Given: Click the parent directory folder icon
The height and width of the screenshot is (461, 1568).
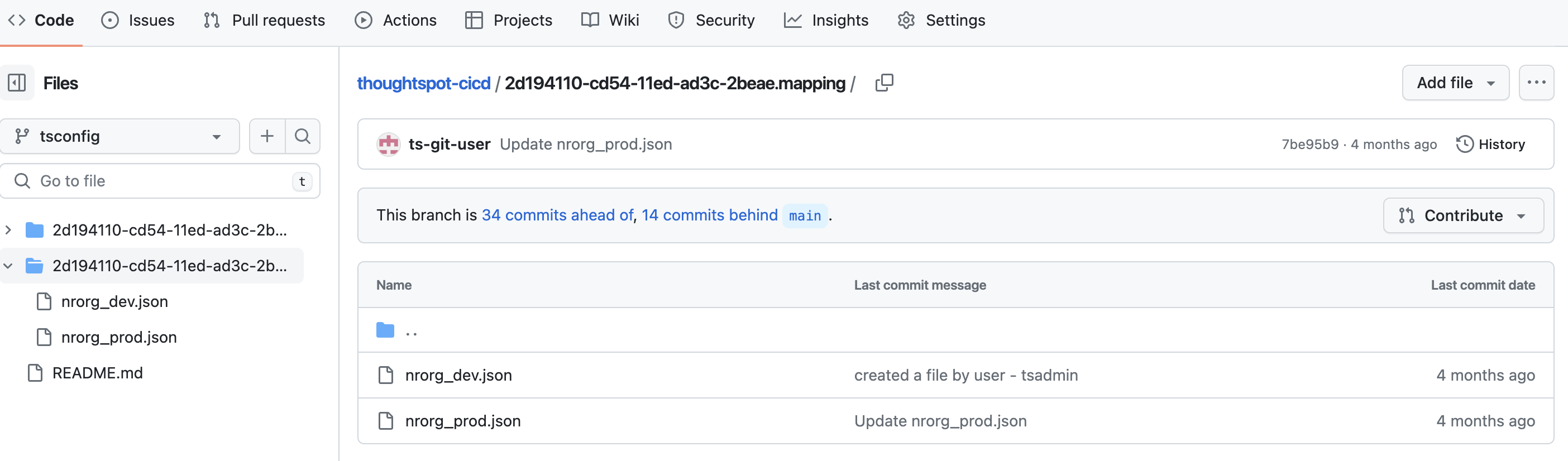Looking at the screenshot, I should click(385, 330).
